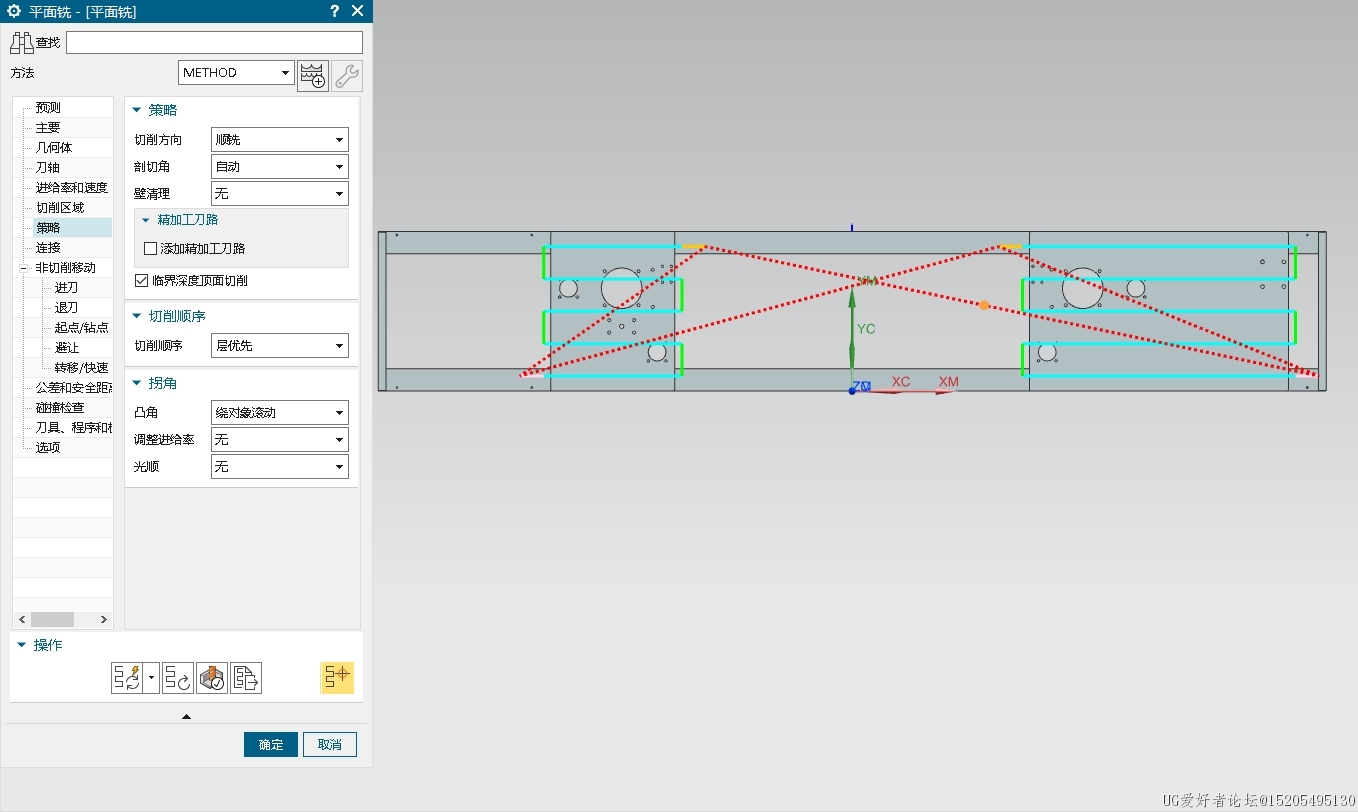1358x812 pixels.
Task: Select the 起点/钻点 tree item
Action: [82, 328]
